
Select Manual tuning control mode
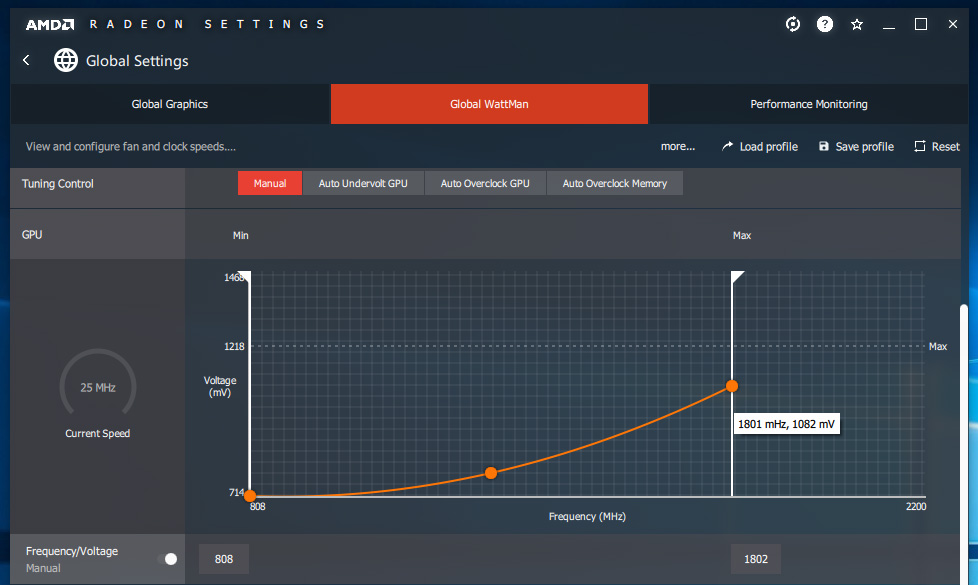(x=270, y=184)
